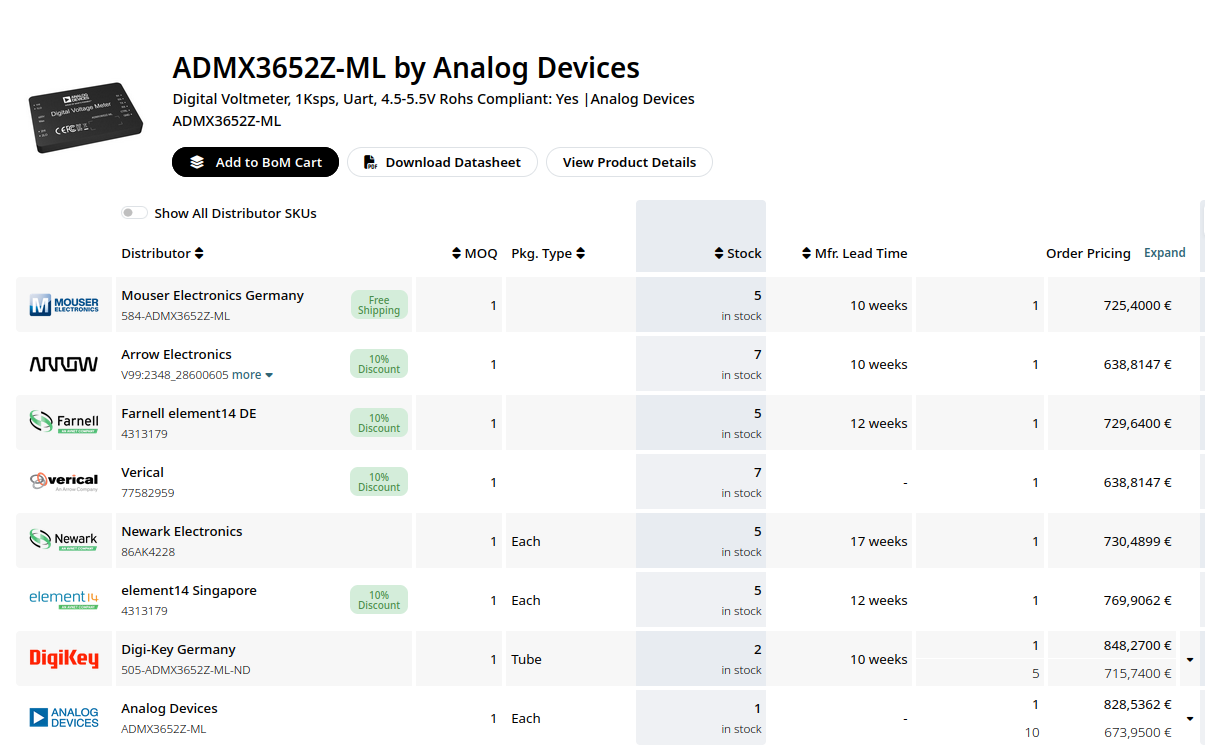Click Analog Devices quantity 10 price 673,9500 €
The height and width of the screenshot is (752, 1205).
[1137, 732]
